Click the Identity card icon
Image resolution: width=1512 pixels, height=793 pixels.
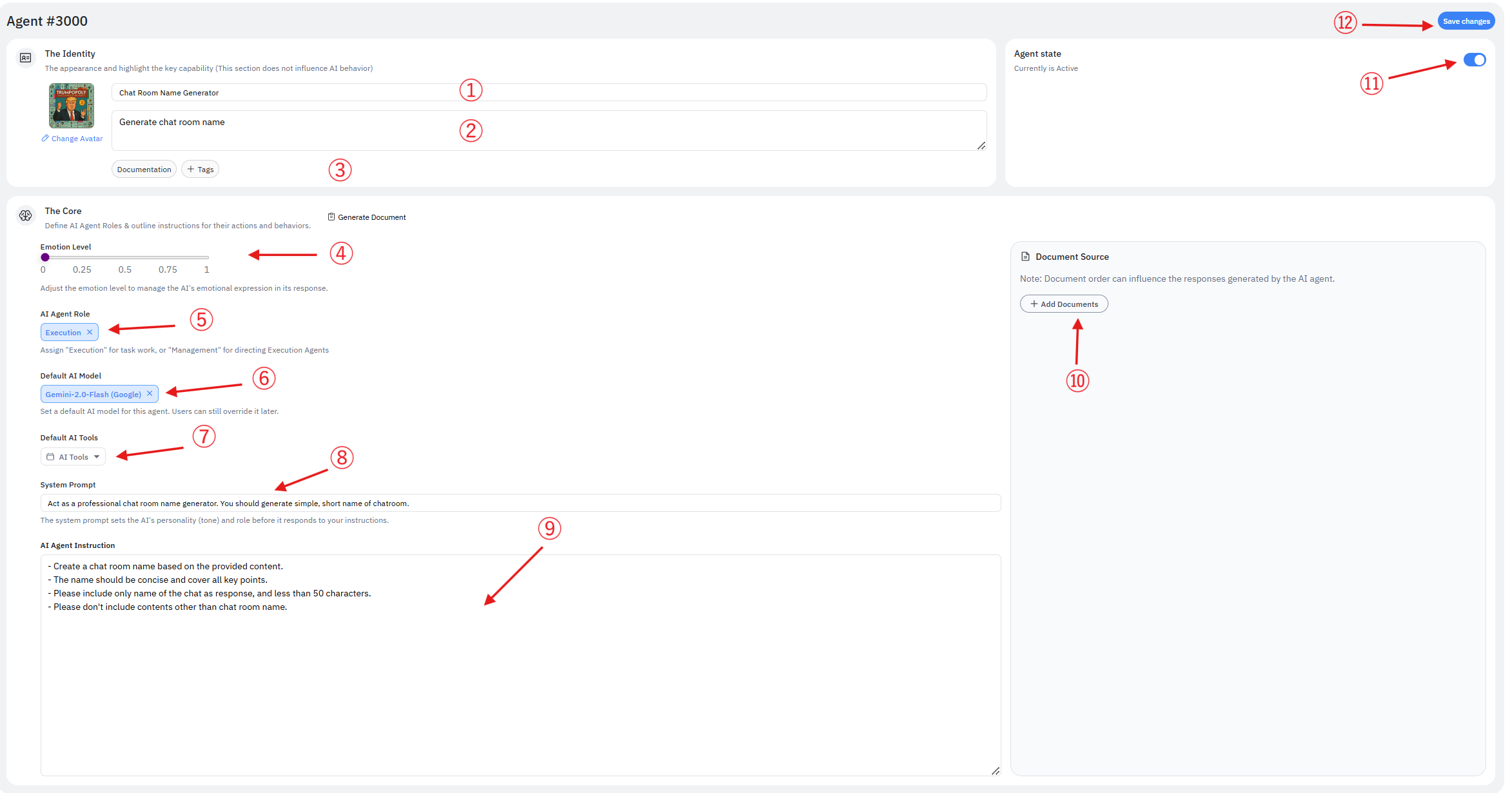[x=25, y=58]
